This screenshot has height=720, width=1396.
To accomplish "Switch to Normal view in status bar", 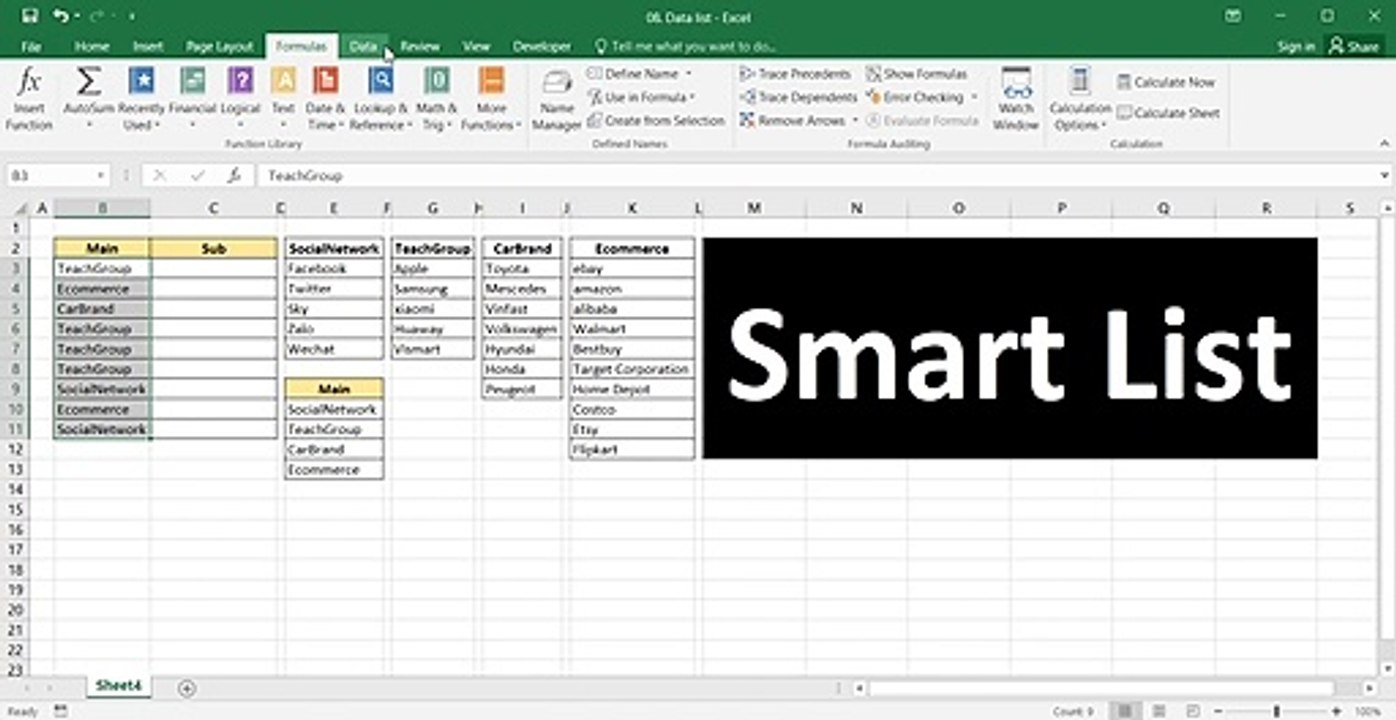I will (1125, 711).
